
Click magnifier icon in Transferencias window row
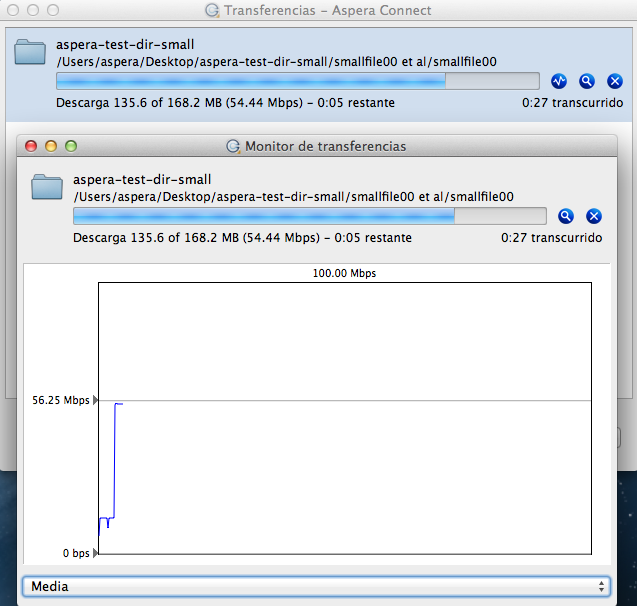pos(587,81)
